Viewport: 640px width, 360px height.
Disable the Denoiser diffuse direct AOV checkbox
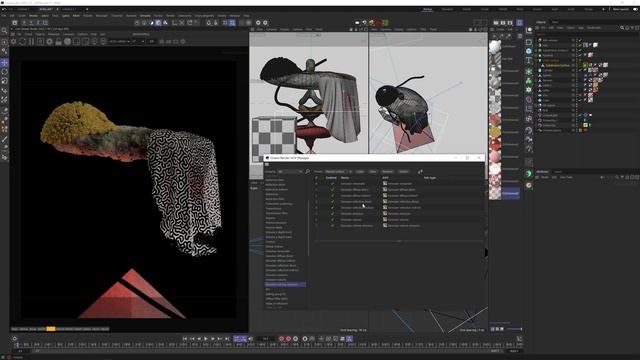(332, 190)
